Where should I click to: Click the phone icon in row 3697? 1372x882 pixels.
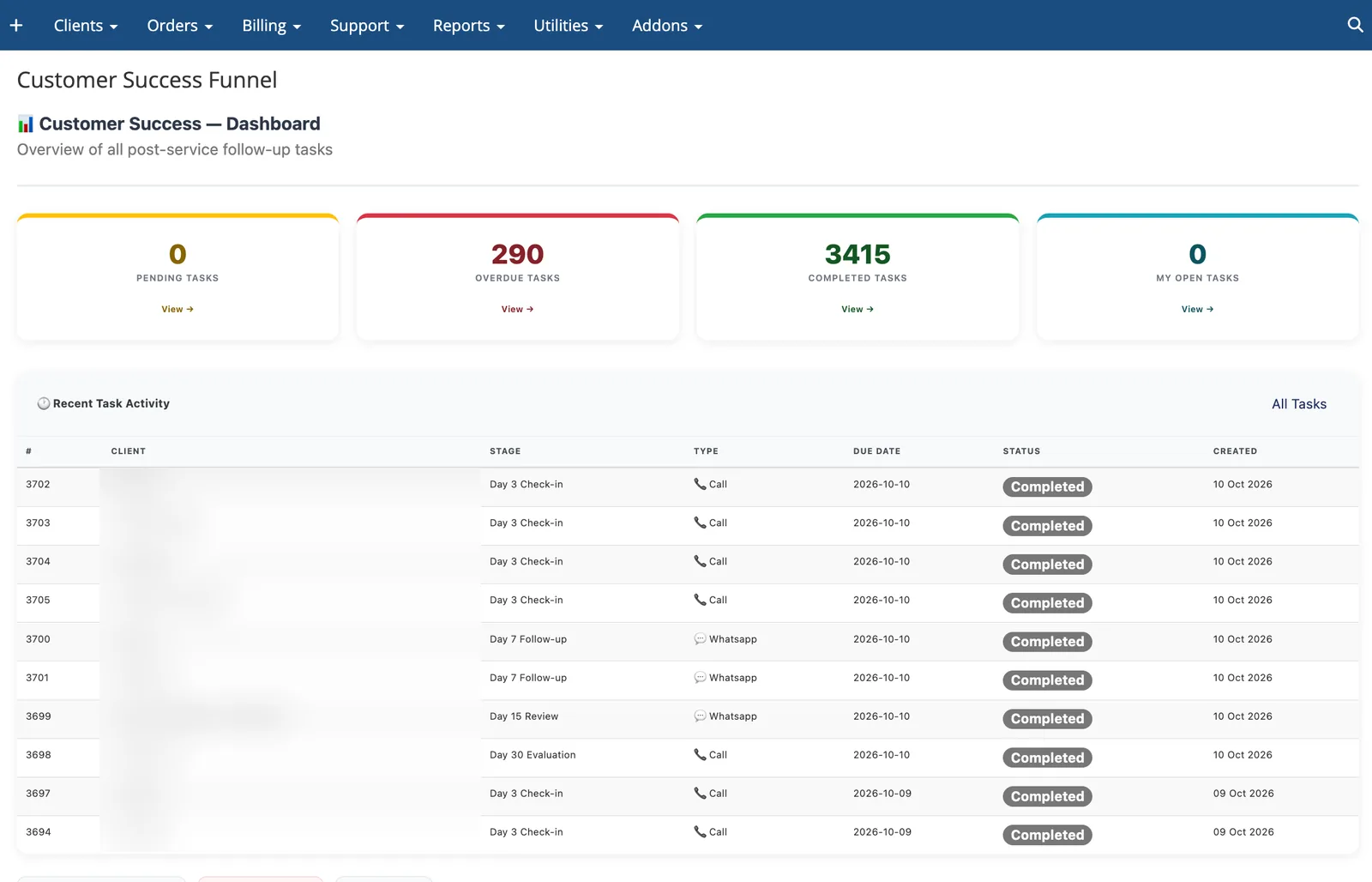coord(700,793)
